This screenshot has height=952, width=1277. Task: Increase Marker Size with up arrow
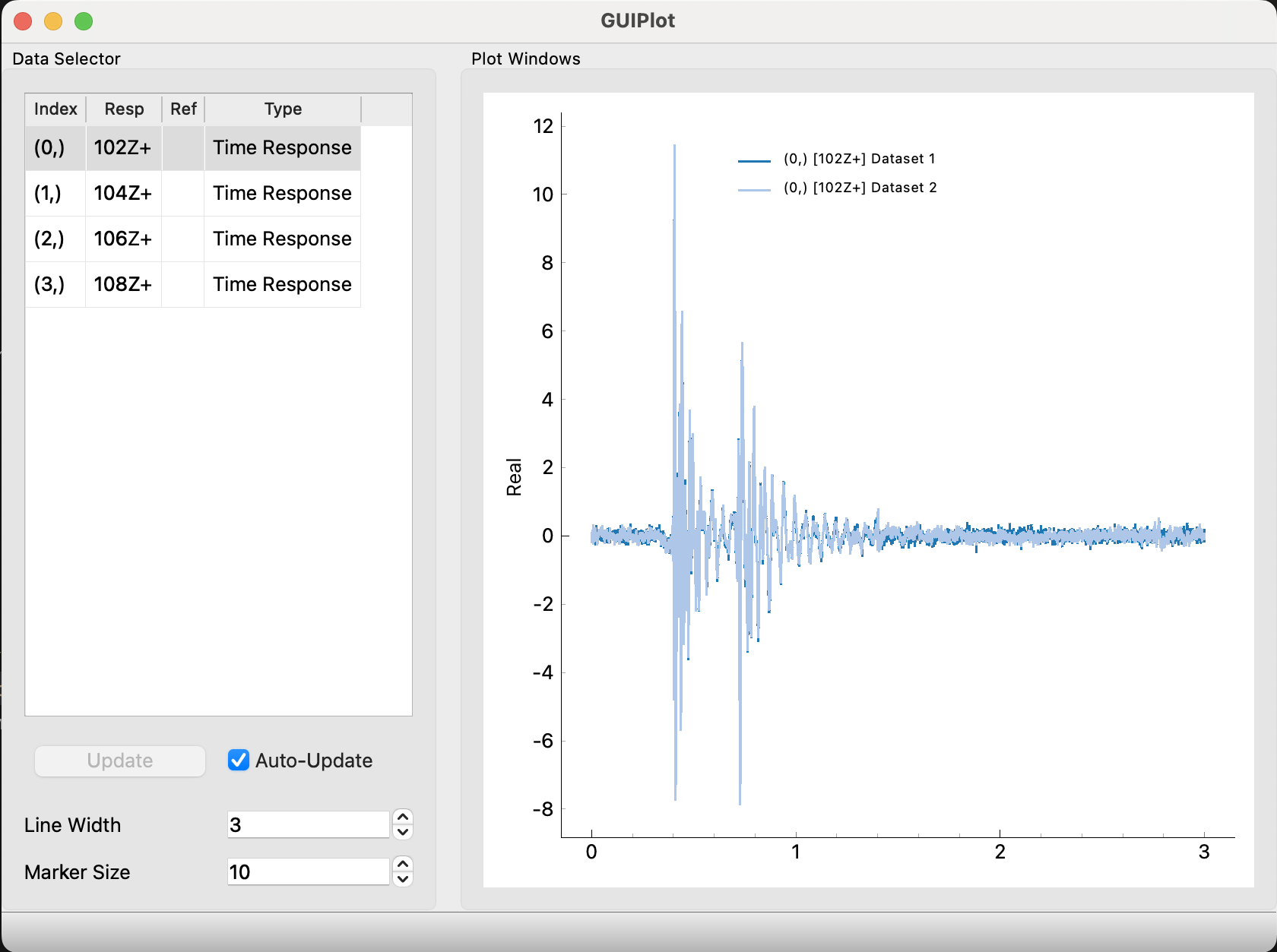pos(403,864)
